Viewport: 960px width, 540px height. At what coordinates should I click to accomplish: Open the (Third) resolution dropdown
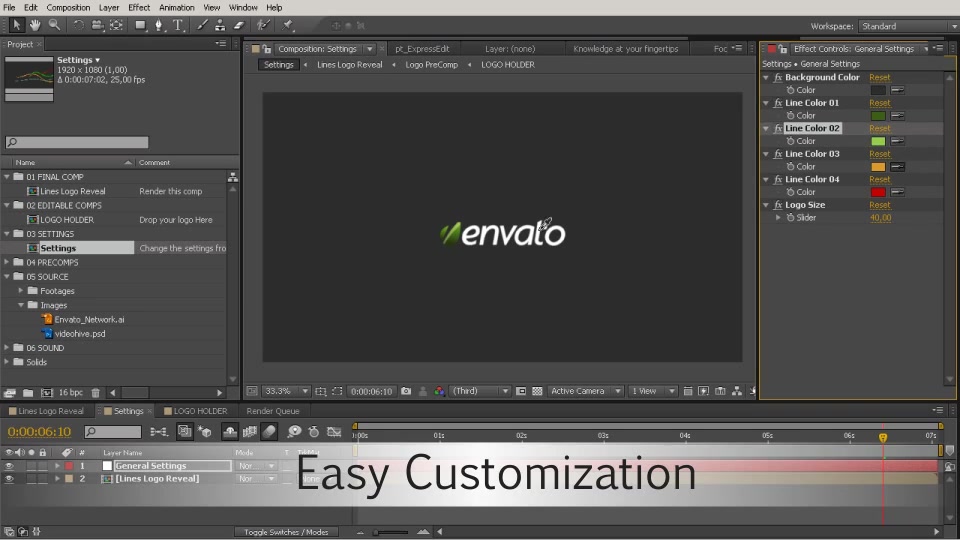480,391
